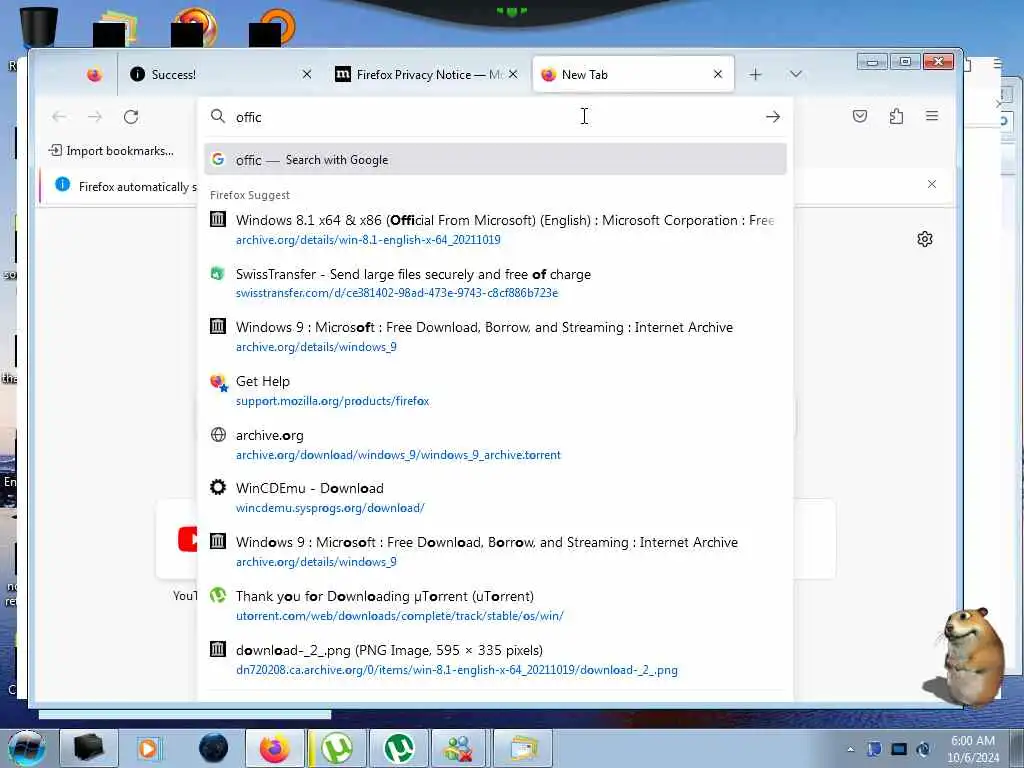Click the Google icon in search suggestion
Viewport: 1024px width, 768px height.
[x=218, y=159]
